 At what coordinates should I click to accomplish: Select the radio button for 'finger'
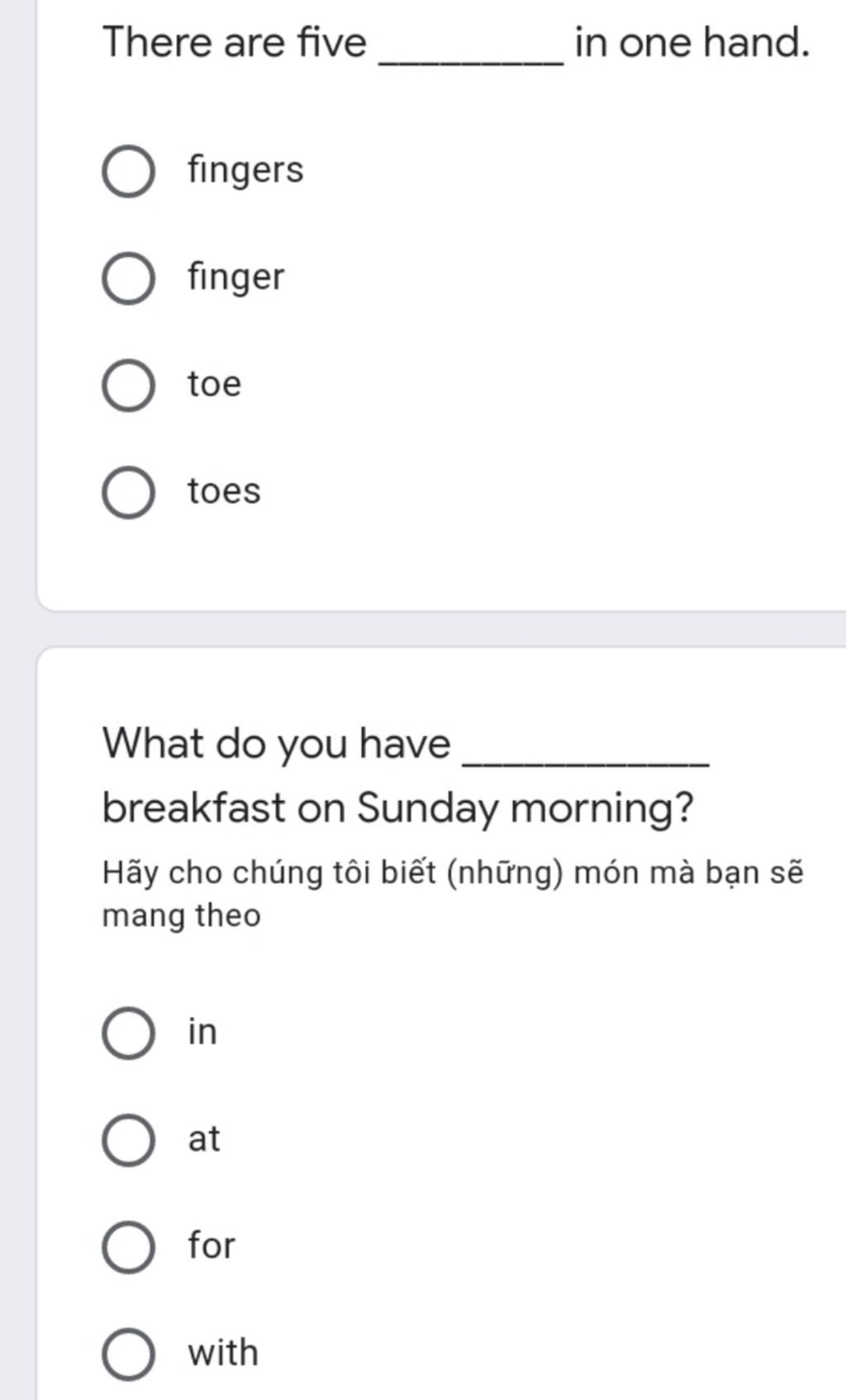(x=128, y=279)
